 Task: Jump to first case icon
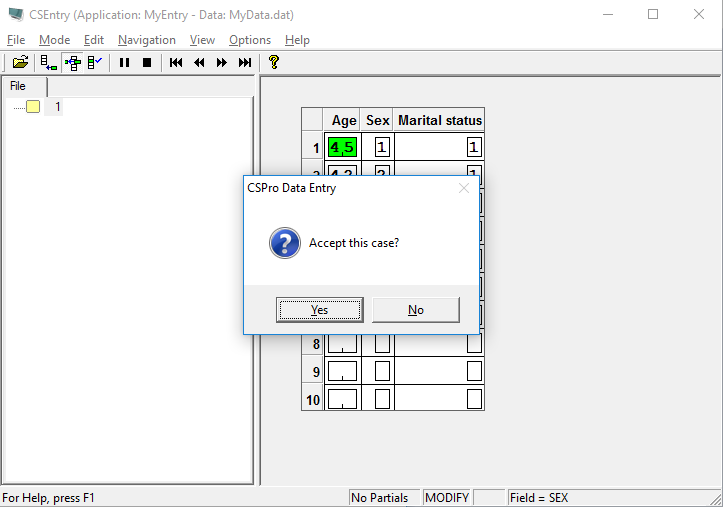[x=176, y=62]
